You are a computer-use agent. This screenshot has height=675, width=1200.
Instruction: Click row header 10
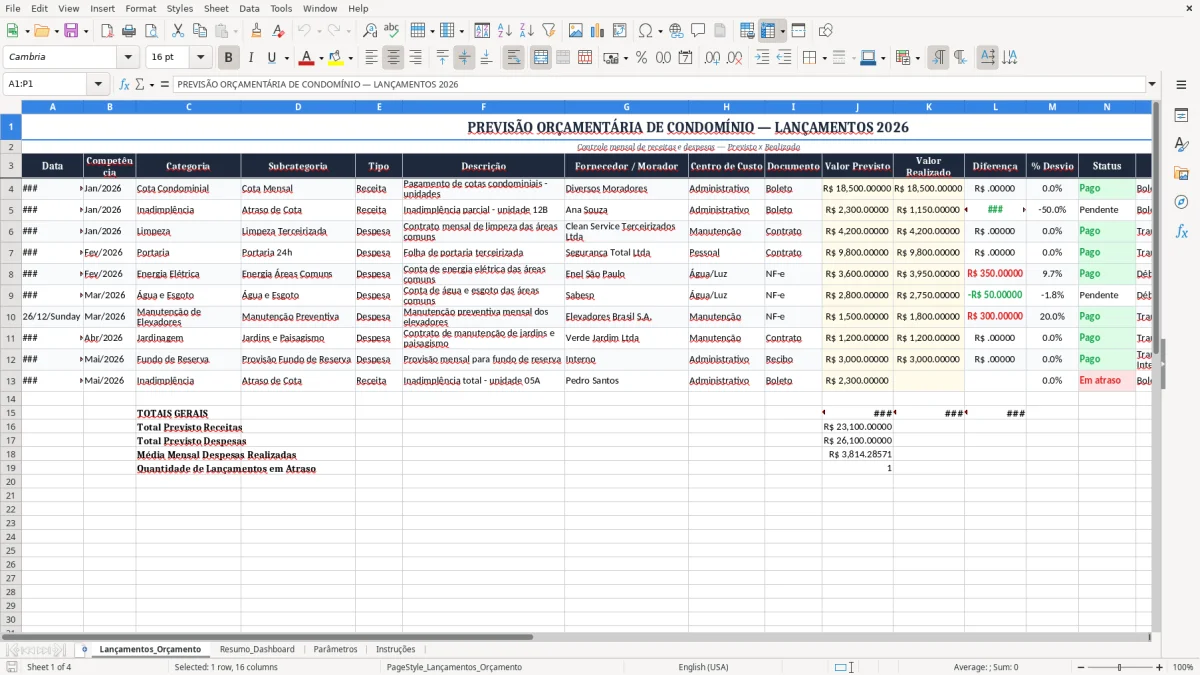pyautogui.click(x=11, y=316)
